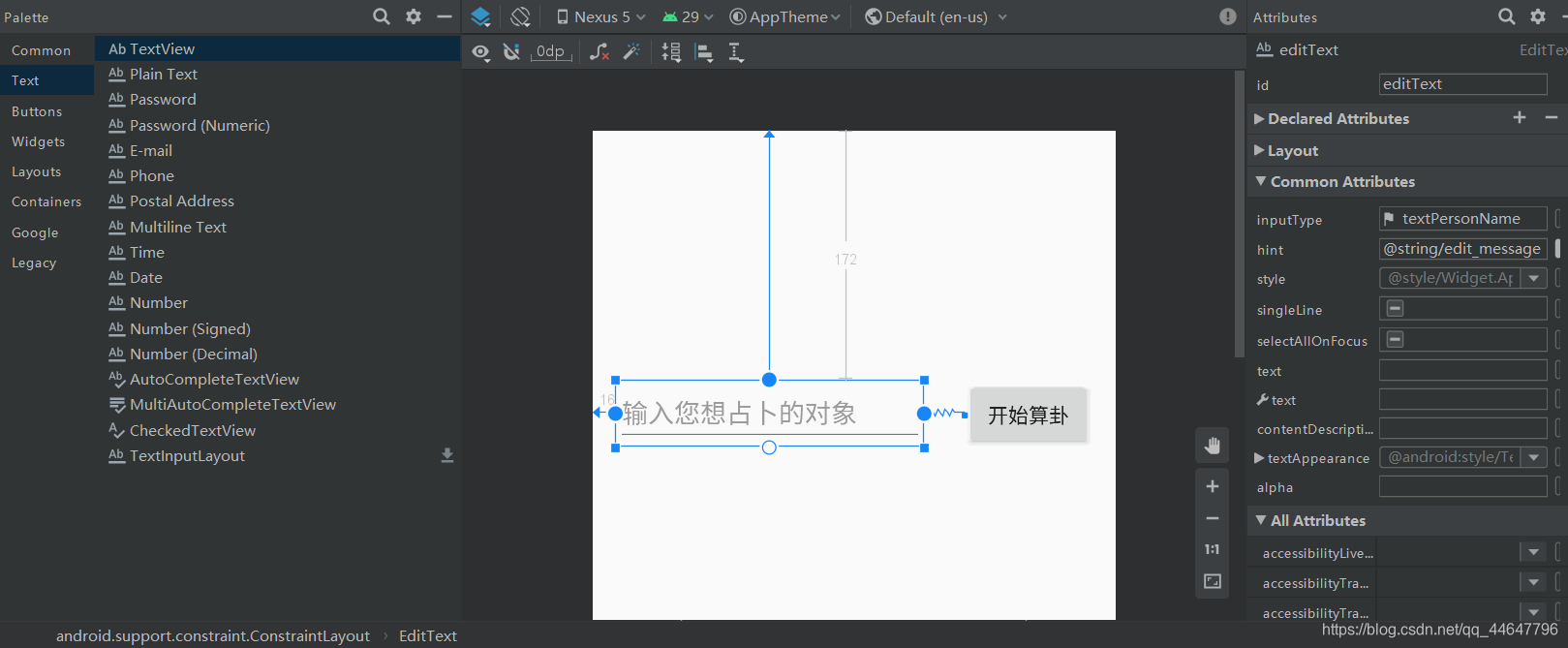Image resolution: width=1568 pixels, height=648 pixels.
Task: Open align options icon
Action: (x=705, y=52)
